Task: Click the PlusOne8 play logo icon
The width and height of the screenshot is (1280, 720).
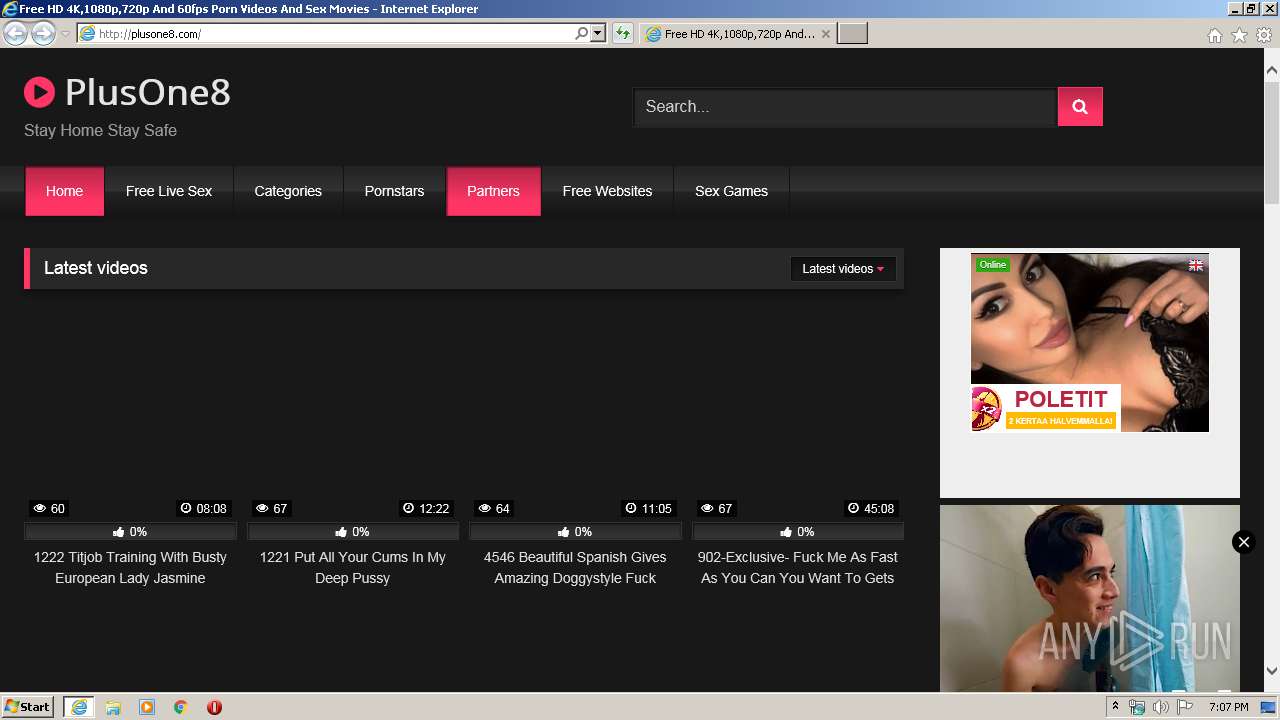Action: (x=39, y=93)
